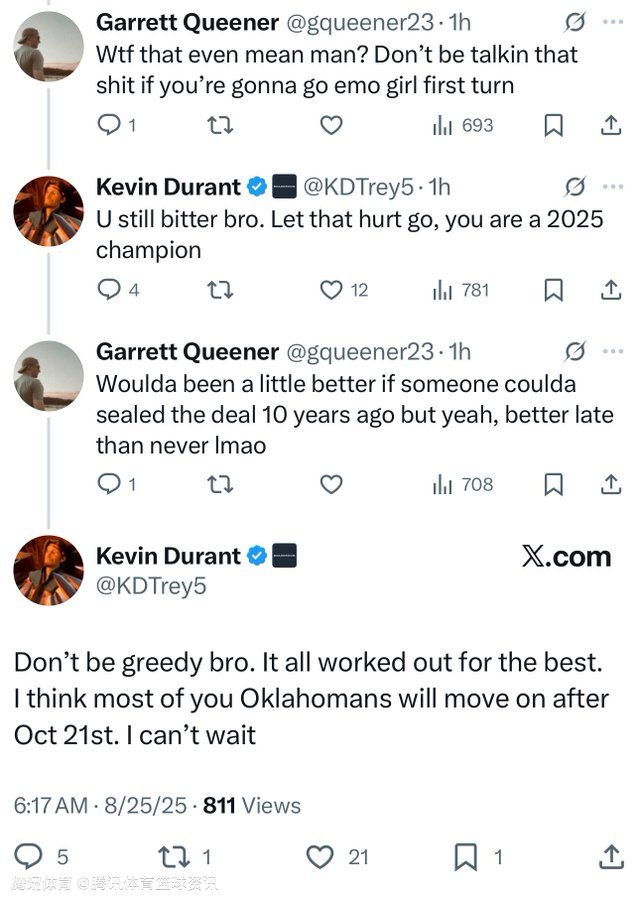Open three-dot menu on Garrett's "Woulda been" tweet

click(x=613, y=351)
